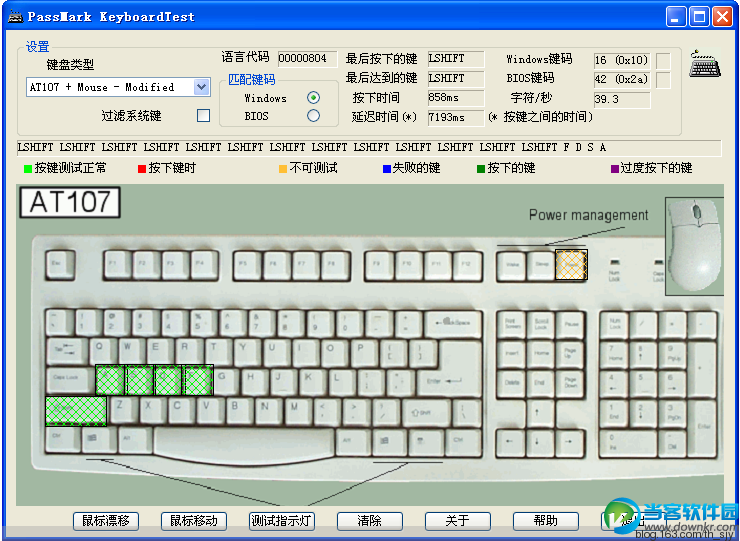Click the Tab key on the keyboard image

(x=67, y=352)
